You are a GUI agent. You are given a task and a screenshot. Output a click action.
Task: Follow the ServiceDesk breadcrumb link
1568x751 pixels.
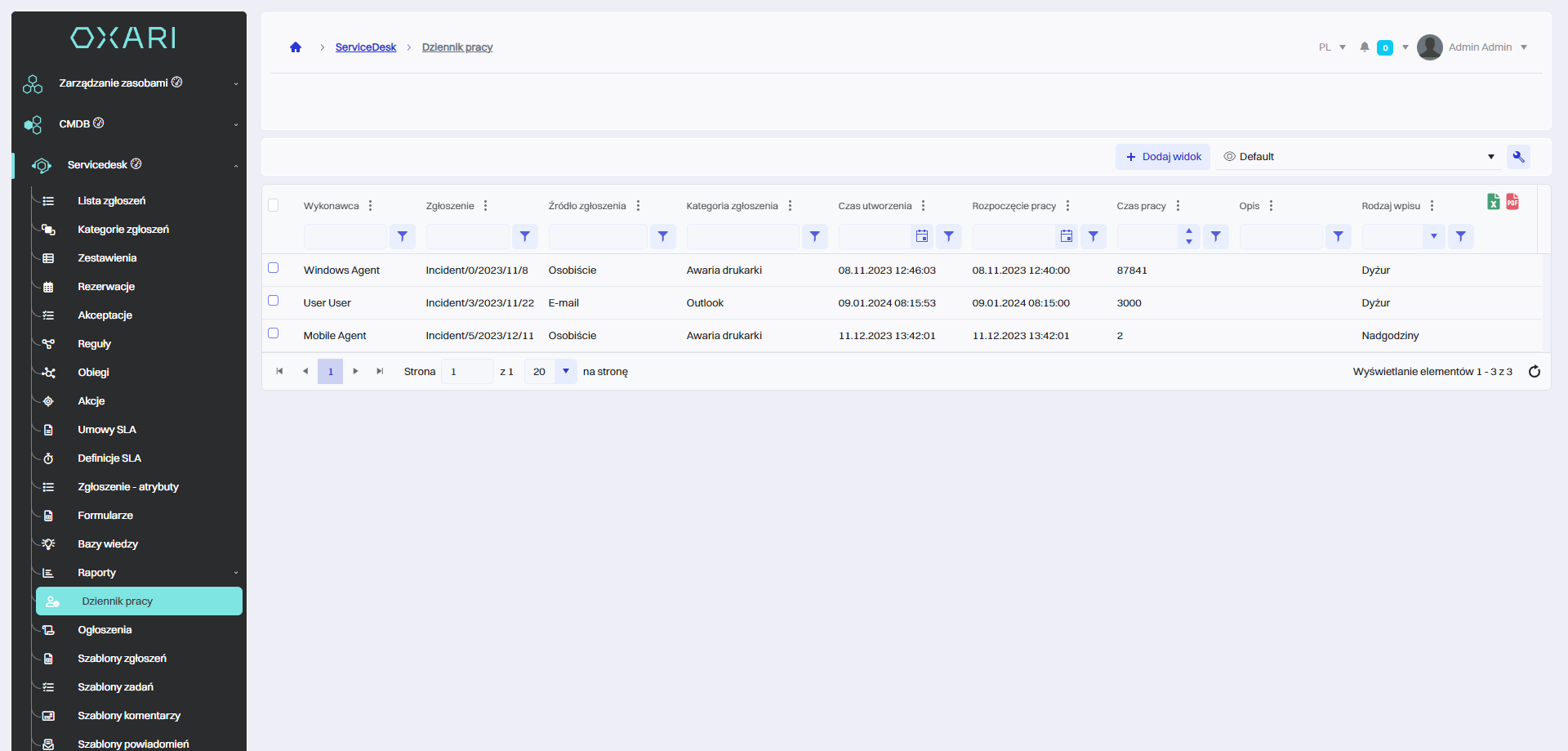[365, 47]
